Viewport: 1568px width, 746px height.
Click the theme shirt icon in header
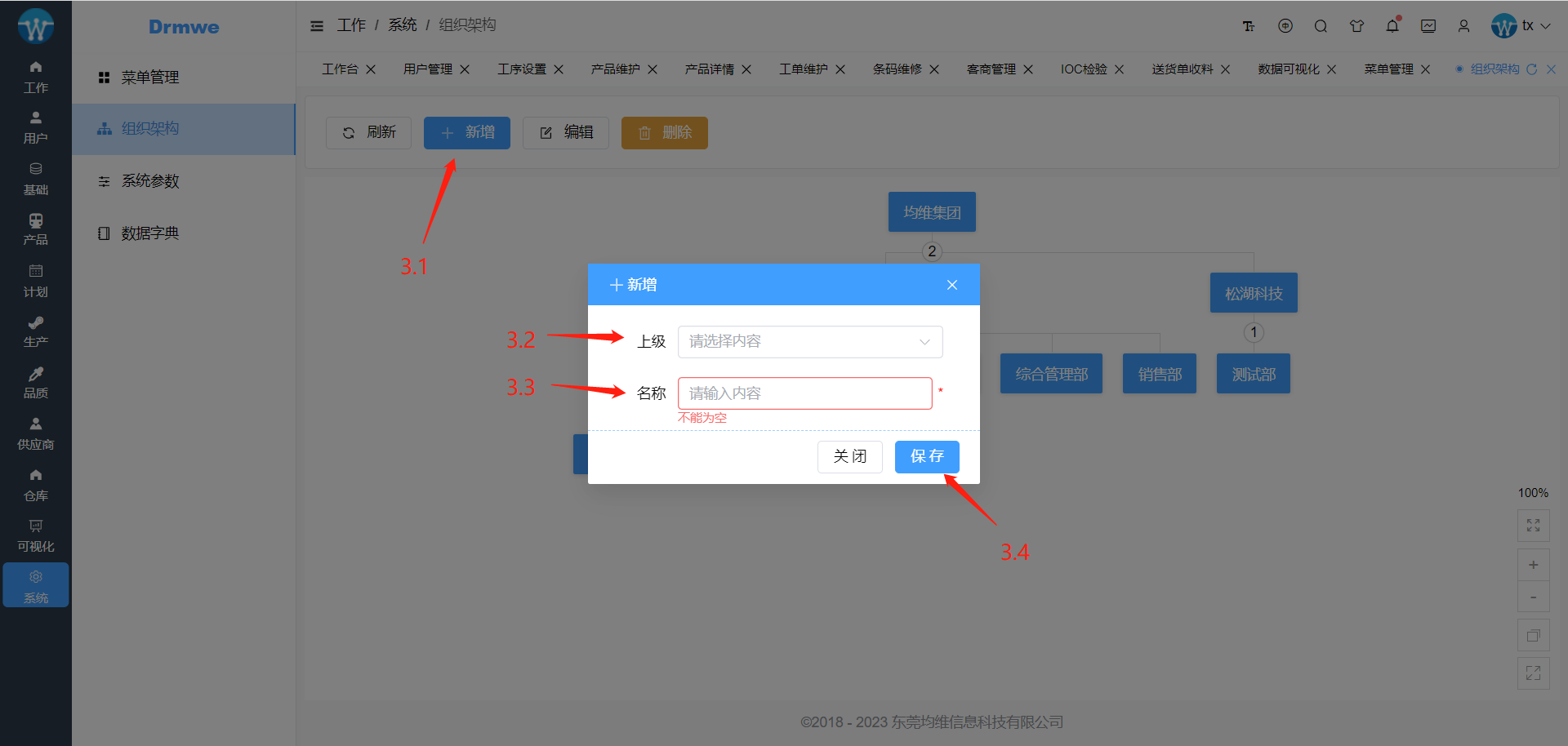(x=1356, y=26)
